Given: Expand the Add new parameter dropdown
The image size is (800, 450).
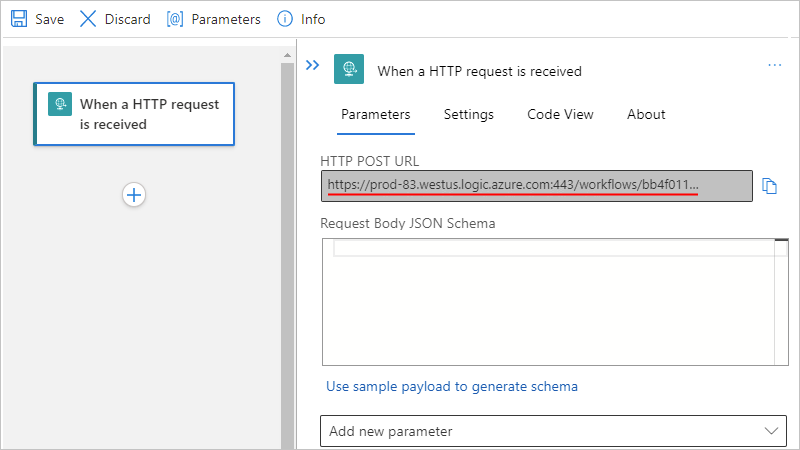Looking at the screenshot, I should coord(552,431).
